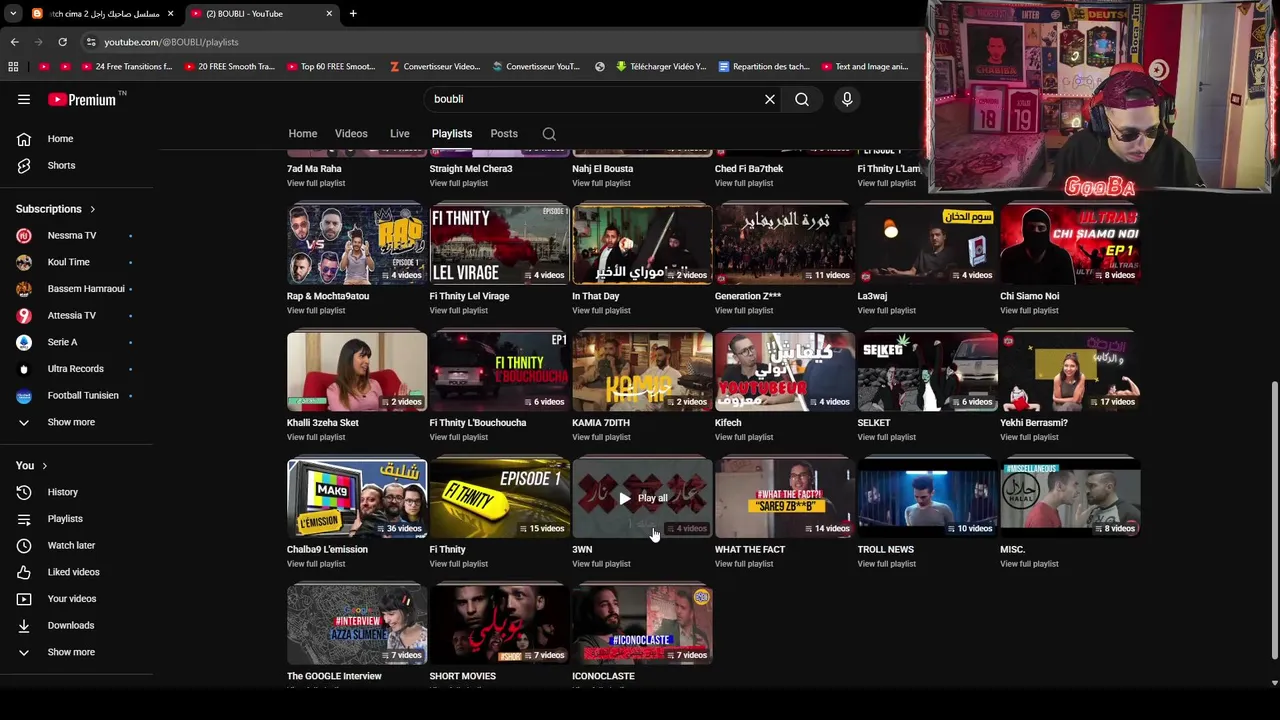Click Play all on 3WN playlist

[x=642, y=498]
